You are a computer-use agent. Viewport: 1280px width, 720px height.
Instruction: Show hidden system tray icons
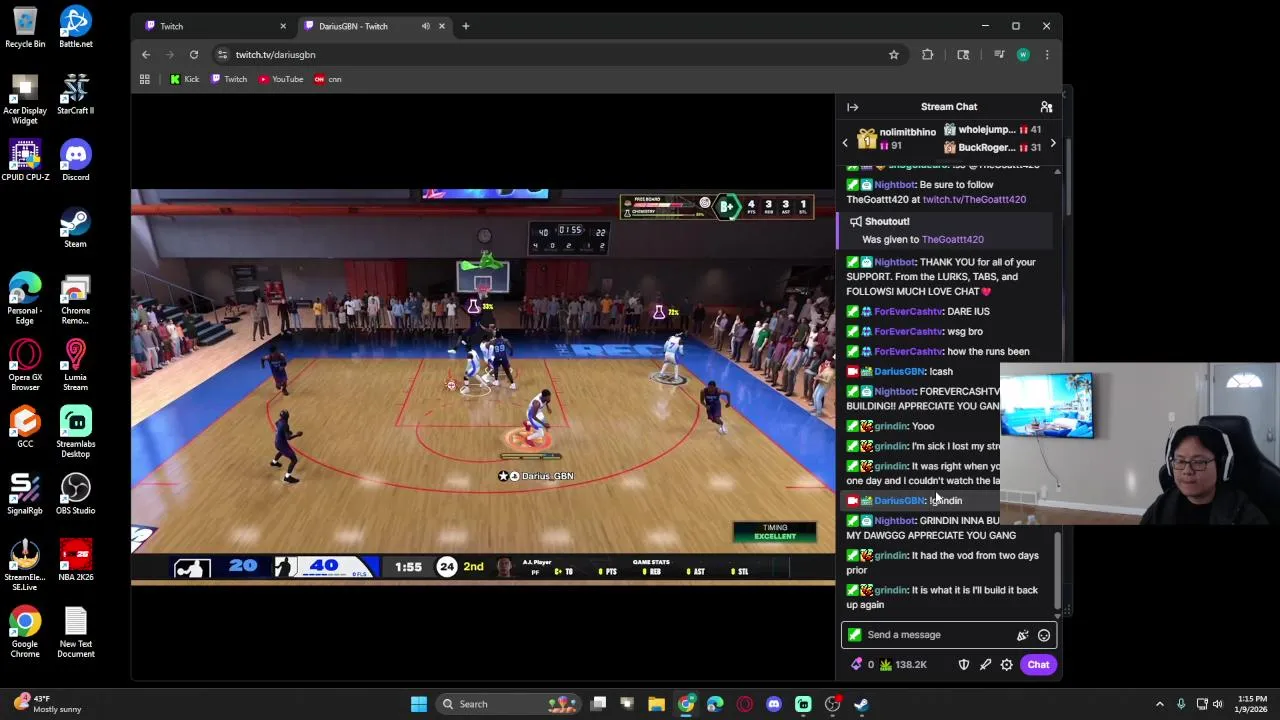click(x=1159, y=704)
